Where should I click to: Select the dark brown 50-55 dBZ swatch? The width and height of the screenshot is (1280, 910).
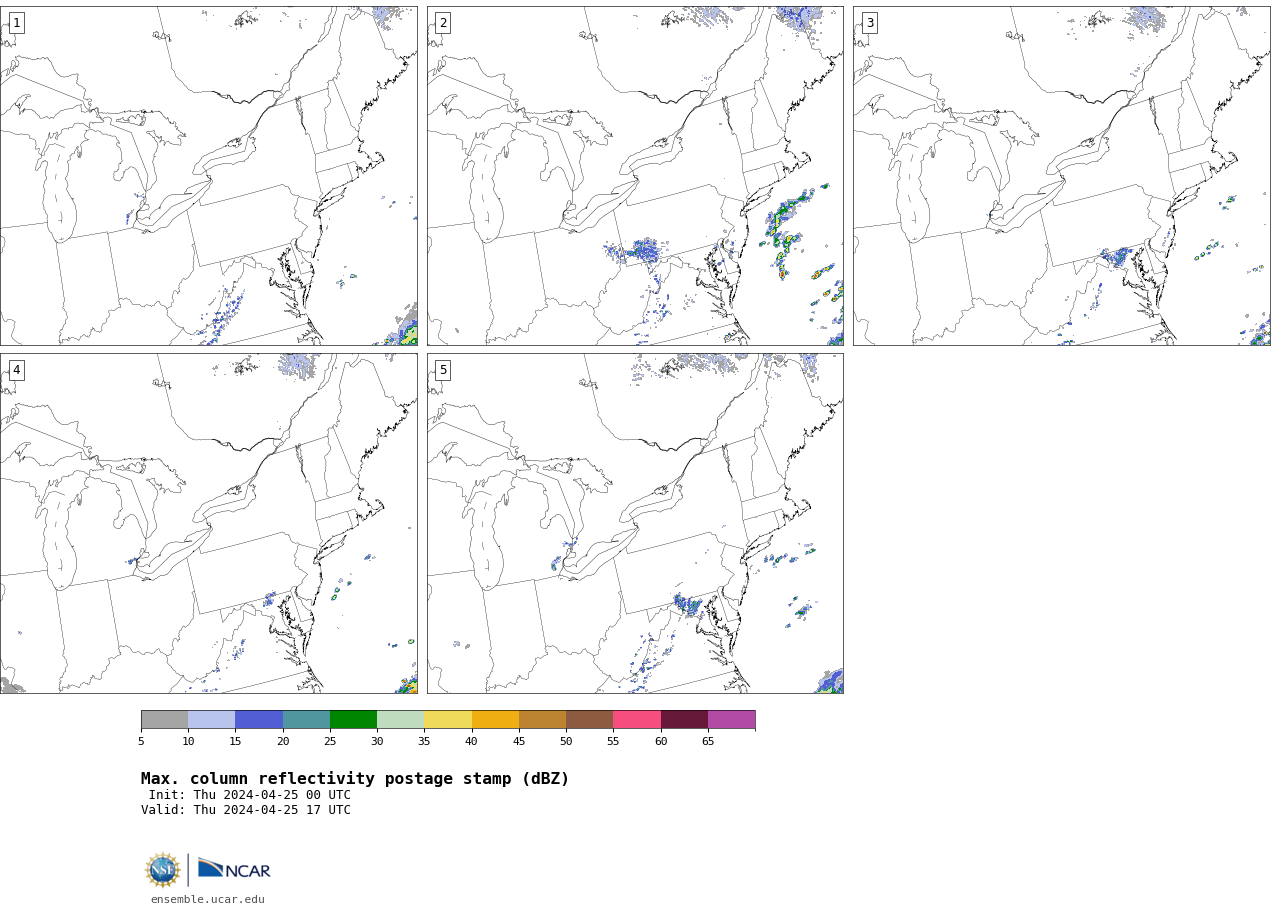589,720
